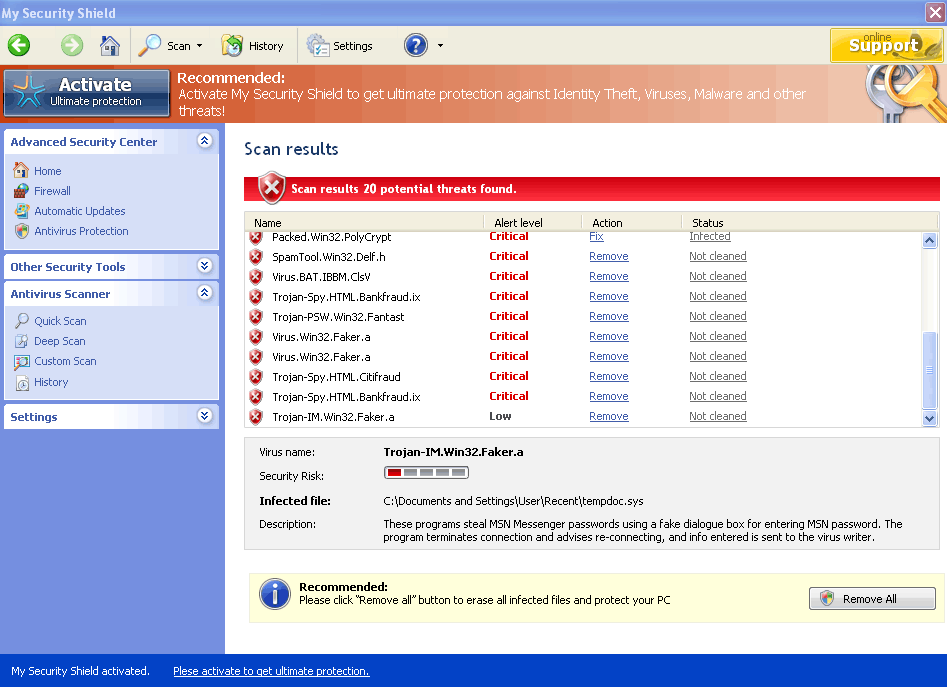Screen dimensions: 947x687
Task: Click the Remove All button
Action: [872, 599]
